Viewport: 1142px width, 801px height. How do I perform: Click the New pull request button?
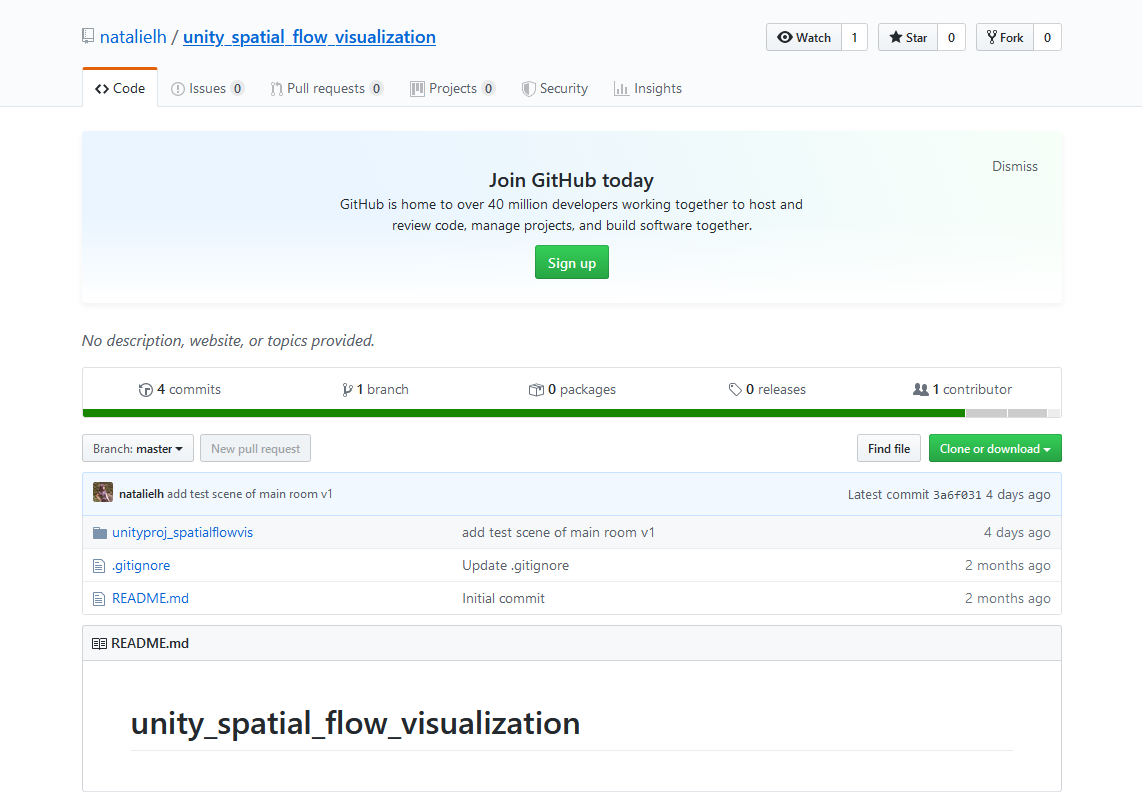click(x=256, y=449)
